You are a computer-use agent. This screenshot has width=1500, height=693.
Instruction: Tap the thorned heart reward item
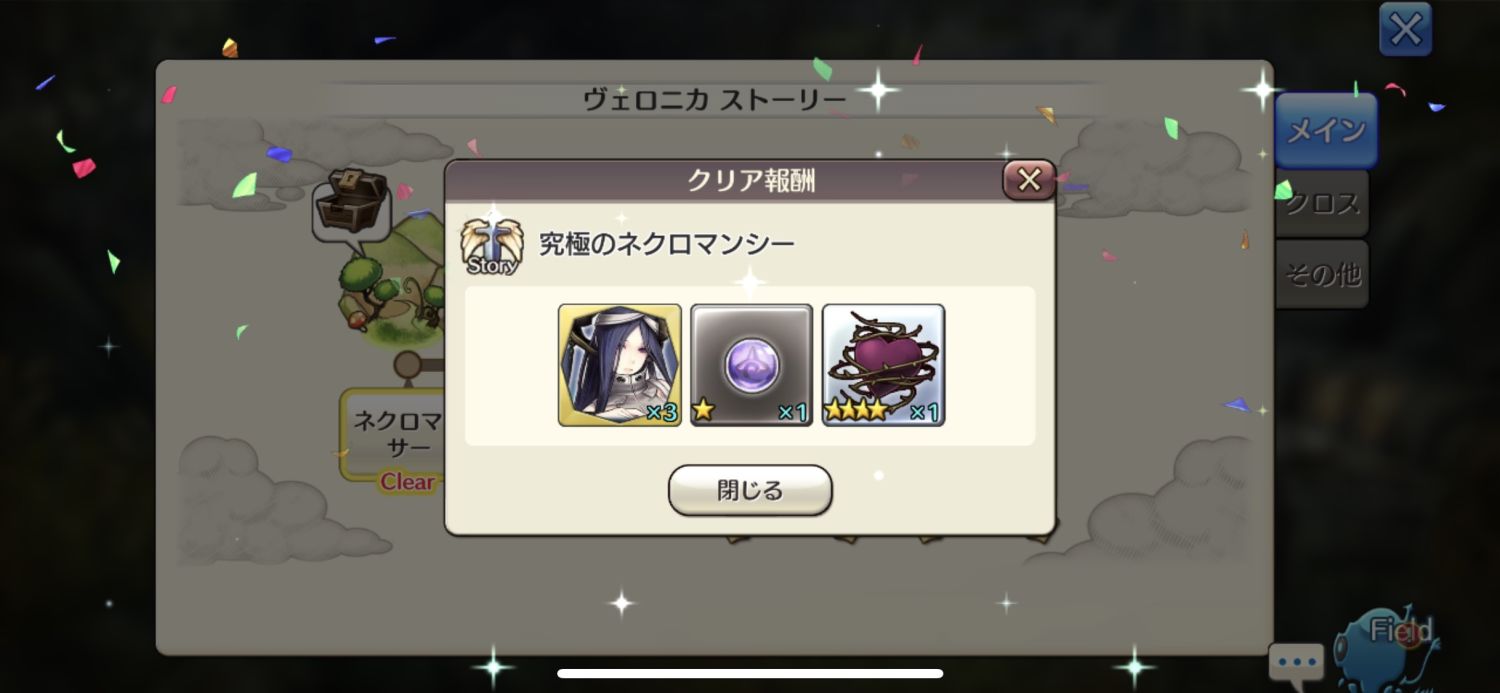(884, 365)
